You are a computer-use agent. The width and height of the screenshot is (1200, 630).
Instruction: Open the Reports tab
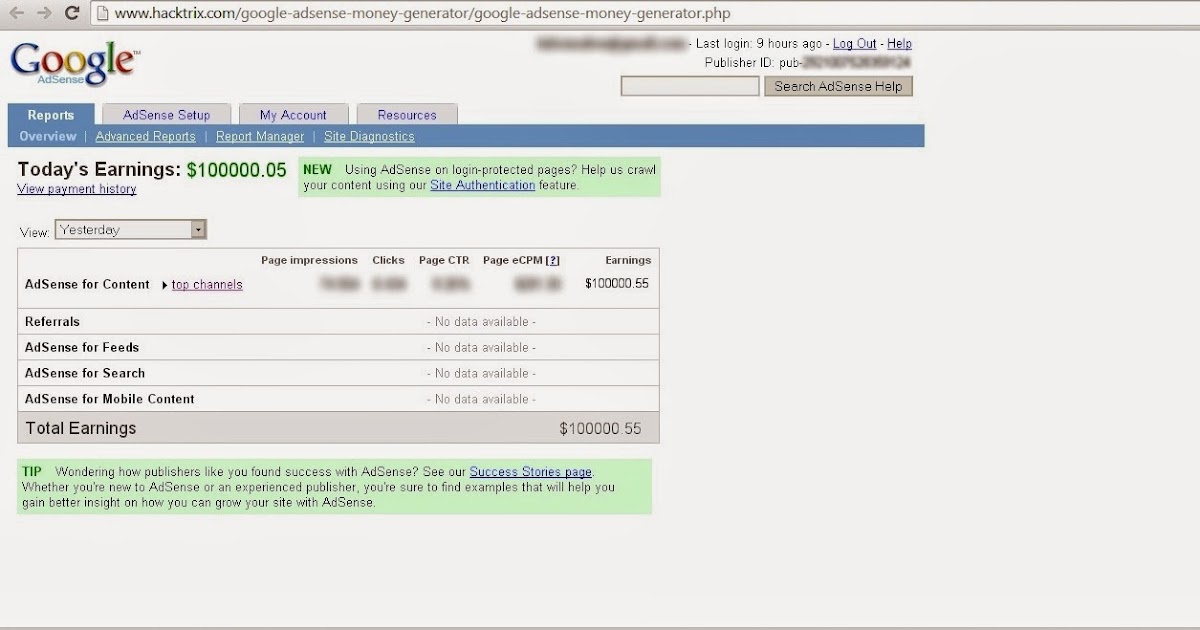[x=51, y=115]
